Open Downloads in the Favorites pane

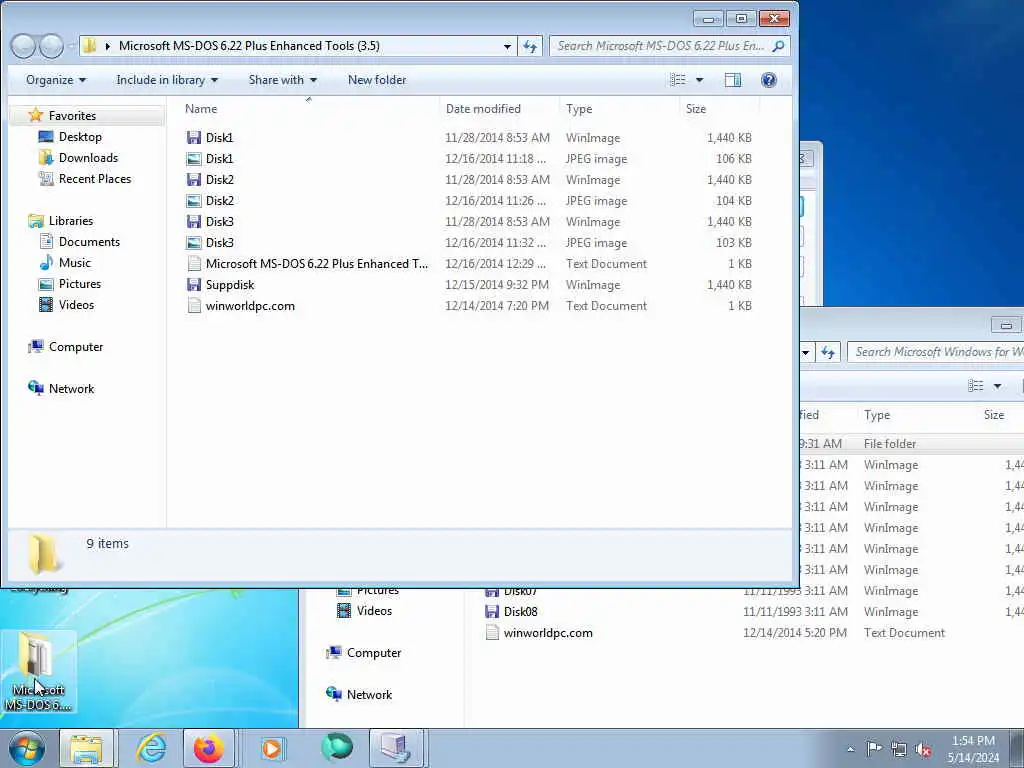tap(88, 157)
